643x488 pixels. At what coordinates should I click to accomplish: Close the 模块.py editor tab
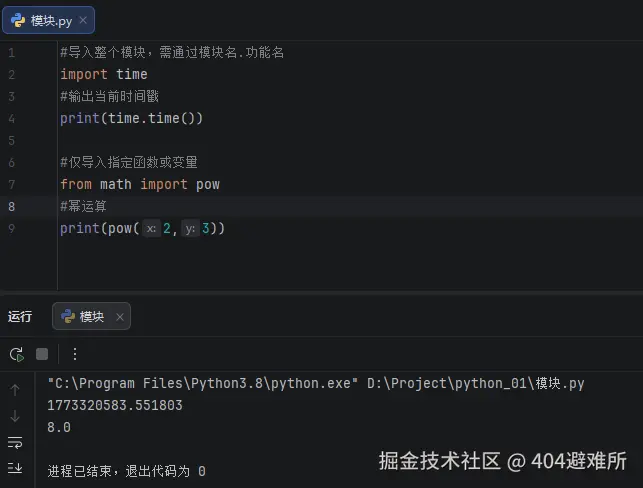pos(83,20)
